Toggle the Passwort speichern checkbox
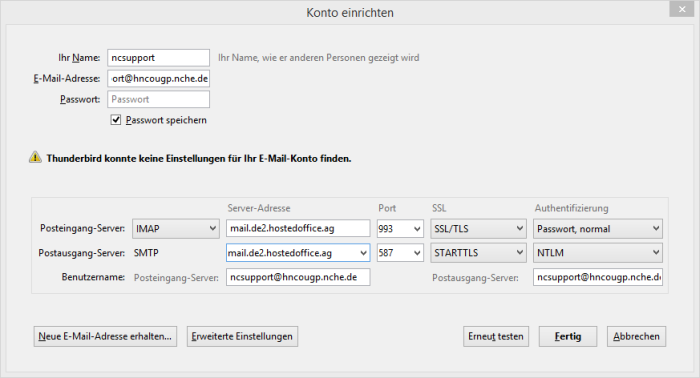 (x=116, y=120)
